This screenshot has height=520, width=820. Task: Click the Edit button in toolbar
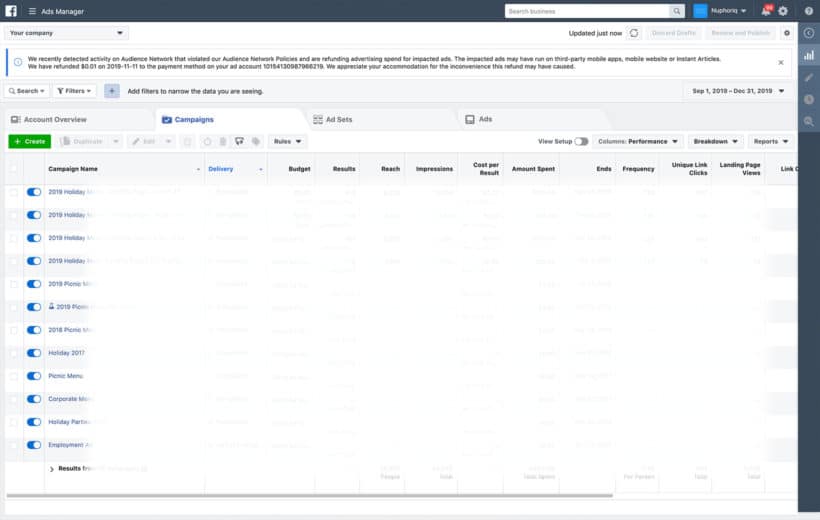tap(144, 141)
